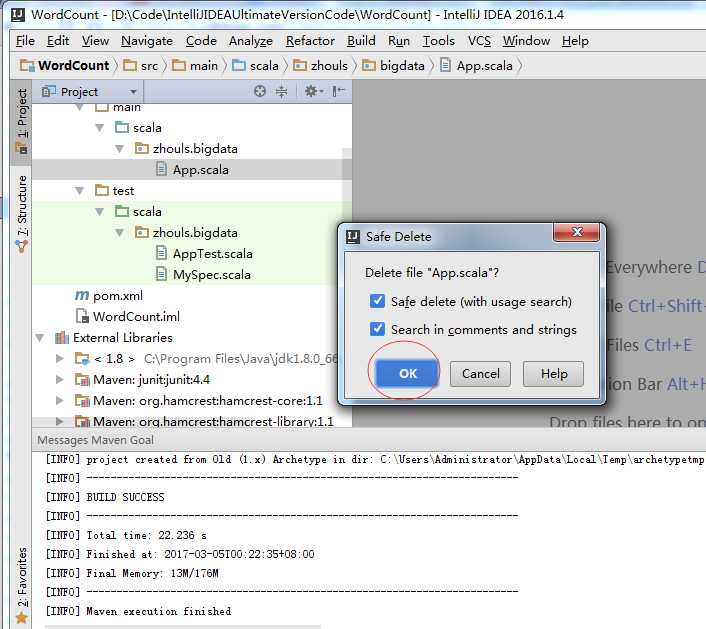Open the 1: Project tool window tab
This screenshot has height=629, width=706.
coord(22,122)
